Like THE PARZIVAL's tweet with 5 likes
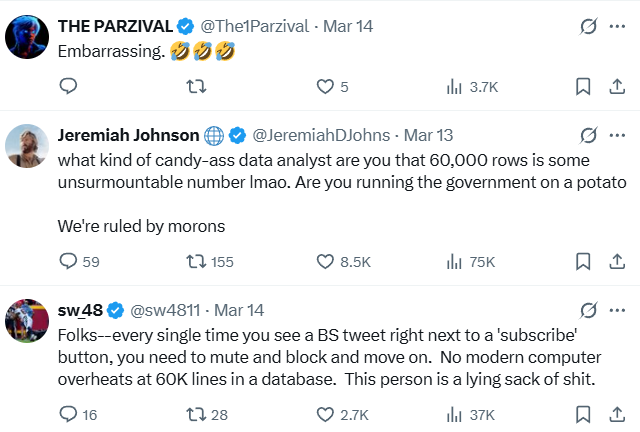Image resolution: width=640 pixels, height=432 pixels. click(325, 87)
